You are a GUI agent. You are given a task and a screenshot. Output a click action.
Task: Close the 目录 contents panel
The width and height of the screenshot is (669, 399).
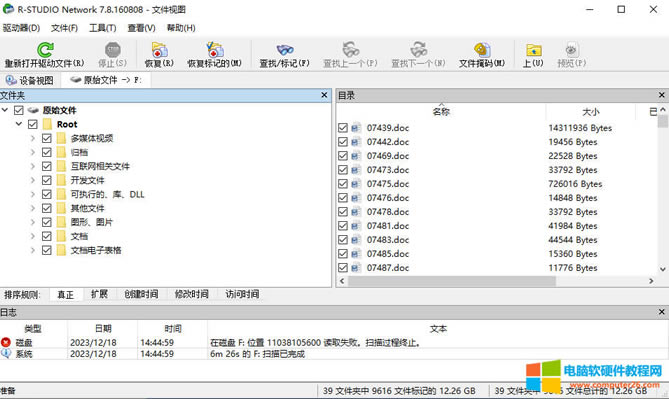(x=662, y=95)
